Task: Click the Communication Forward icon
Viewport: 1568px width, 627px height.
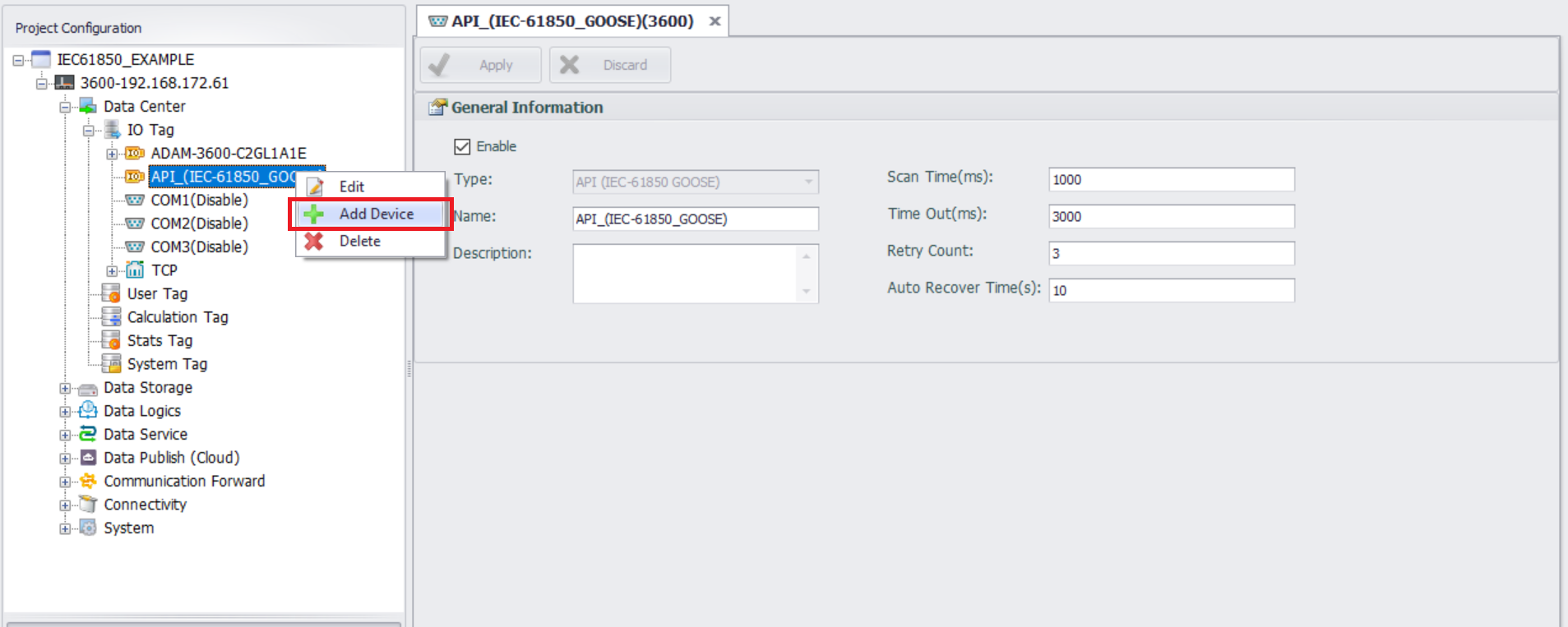Action: 87,482
